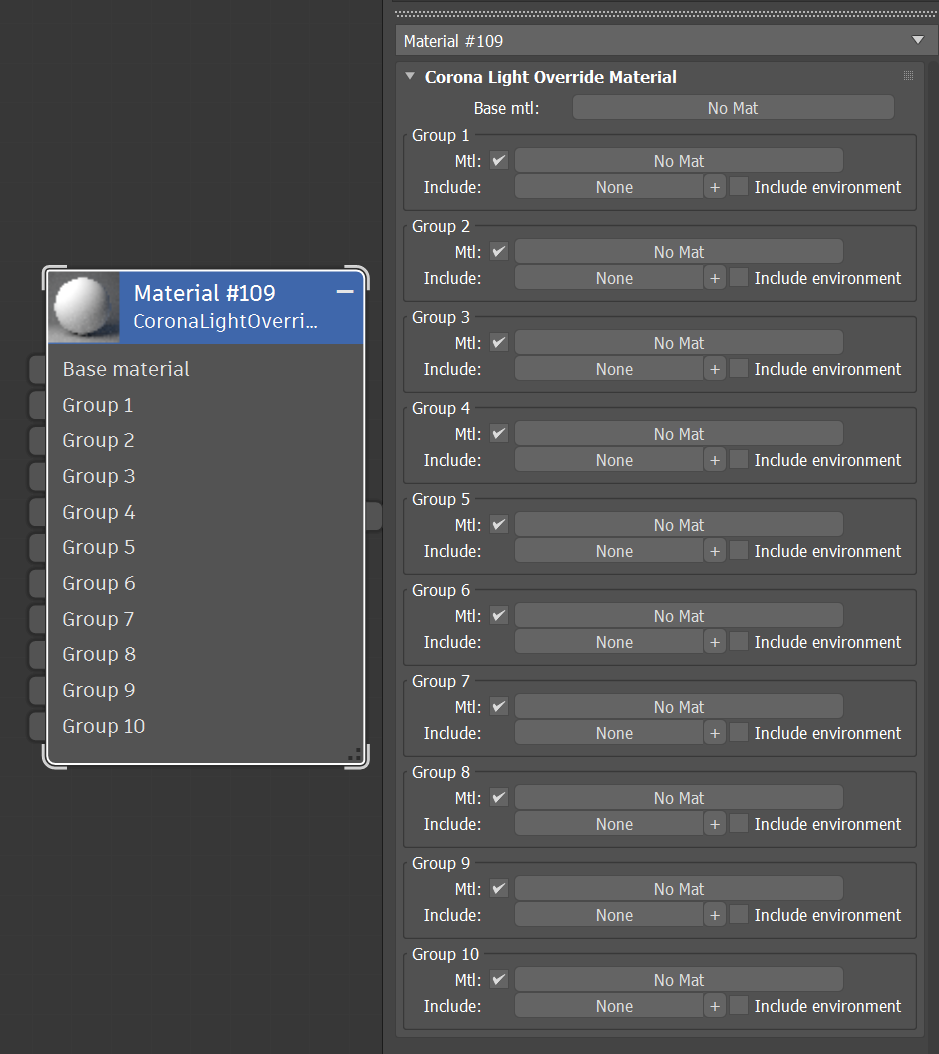Toggle Group 8 Mtl checkbox
The width and height of the screenshot is (939, 1054).
pos(499,798)
